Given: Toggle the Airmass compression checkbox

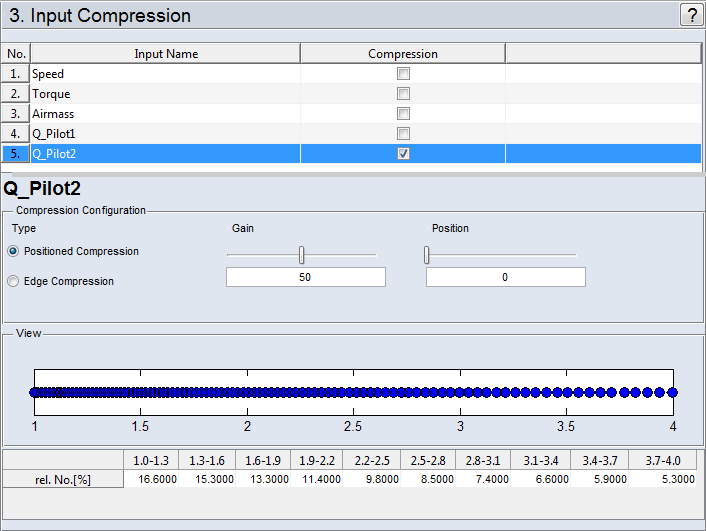Looking at the screenshot, I should 403,114.
